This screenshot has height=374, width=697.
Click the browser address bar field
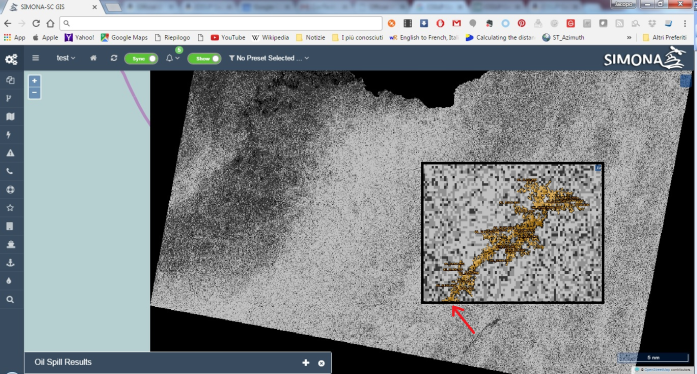(x=221, y=23)
